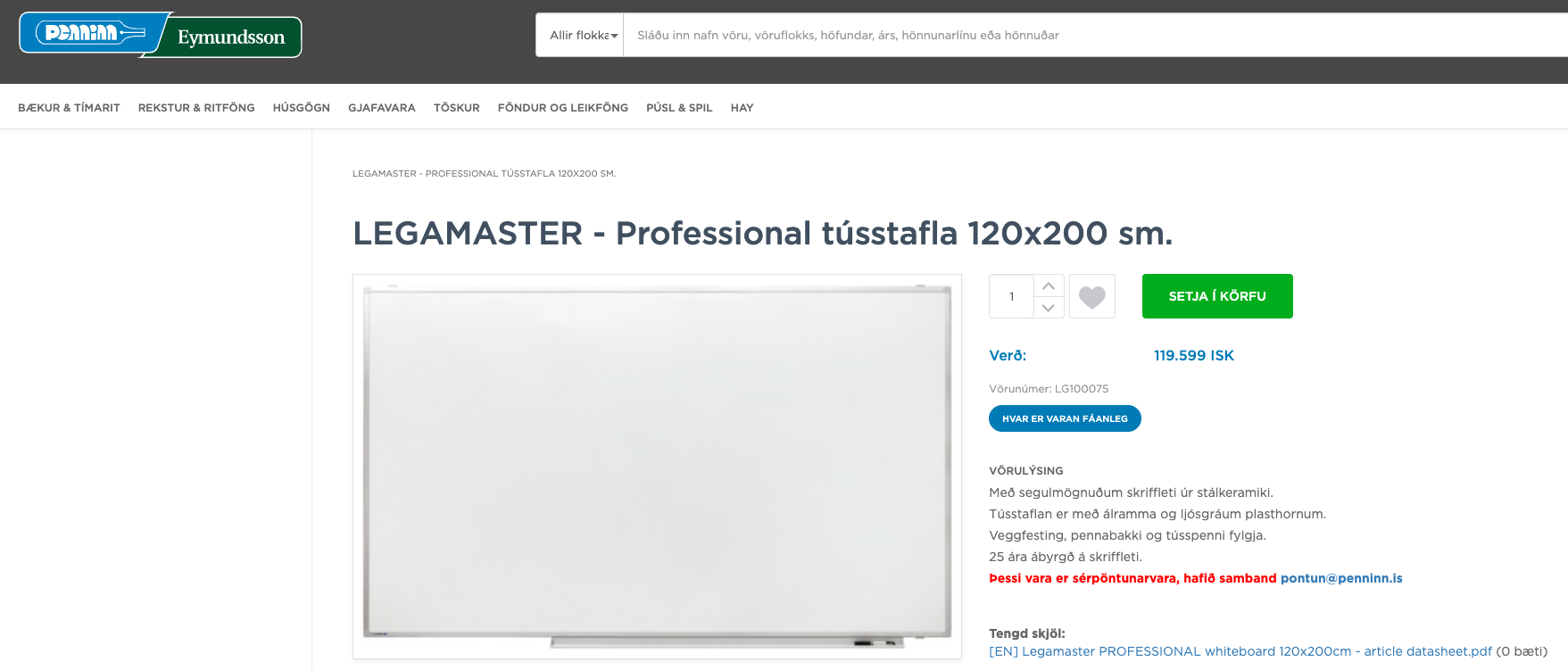Click the Vörunúmer LG100075 text

click(1049, 388)
